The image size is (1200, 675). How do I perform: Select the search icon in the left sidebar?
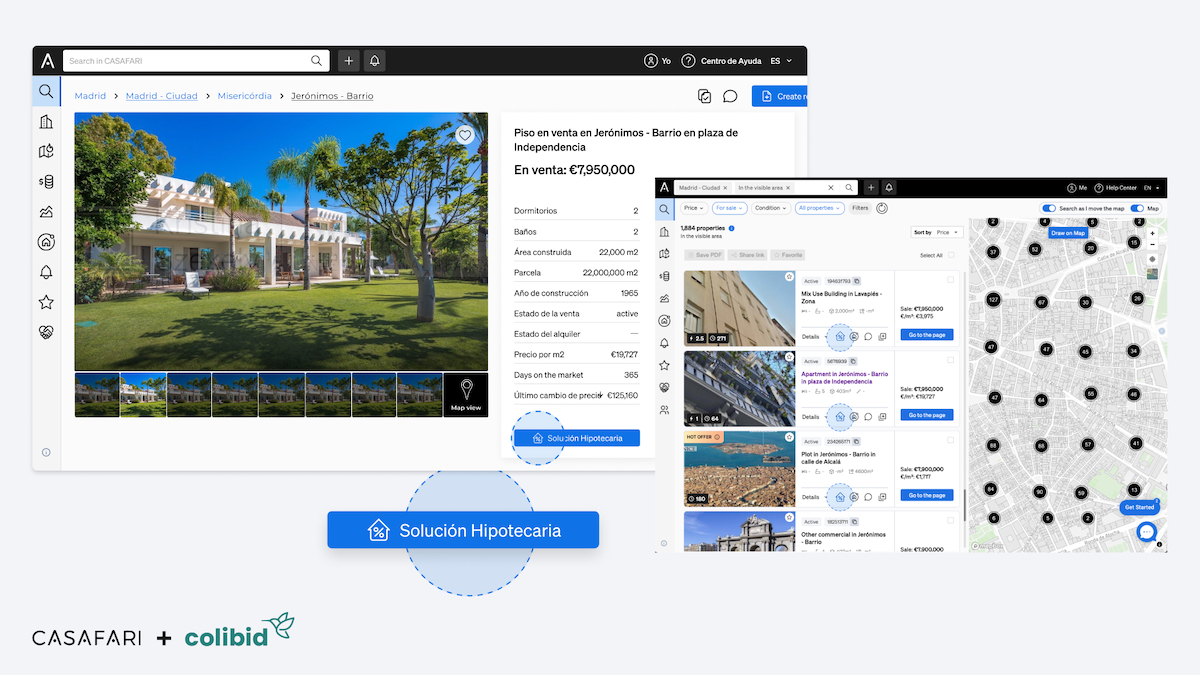click(x=46, y=91)
